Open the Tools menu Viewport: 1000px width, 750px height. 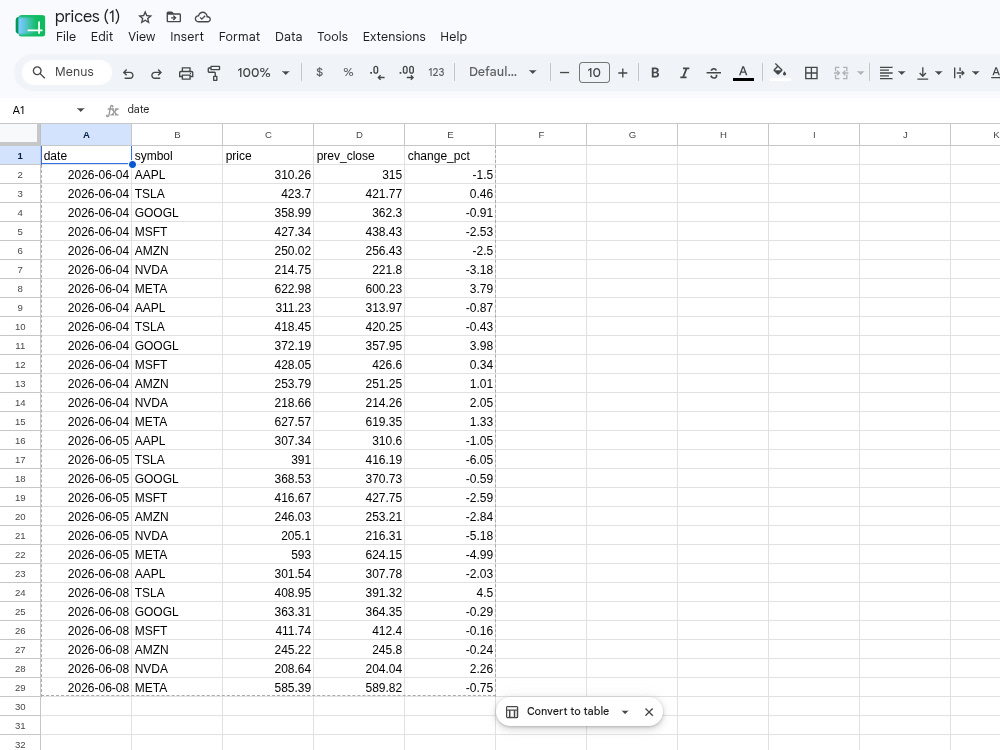tap(332, 37)
